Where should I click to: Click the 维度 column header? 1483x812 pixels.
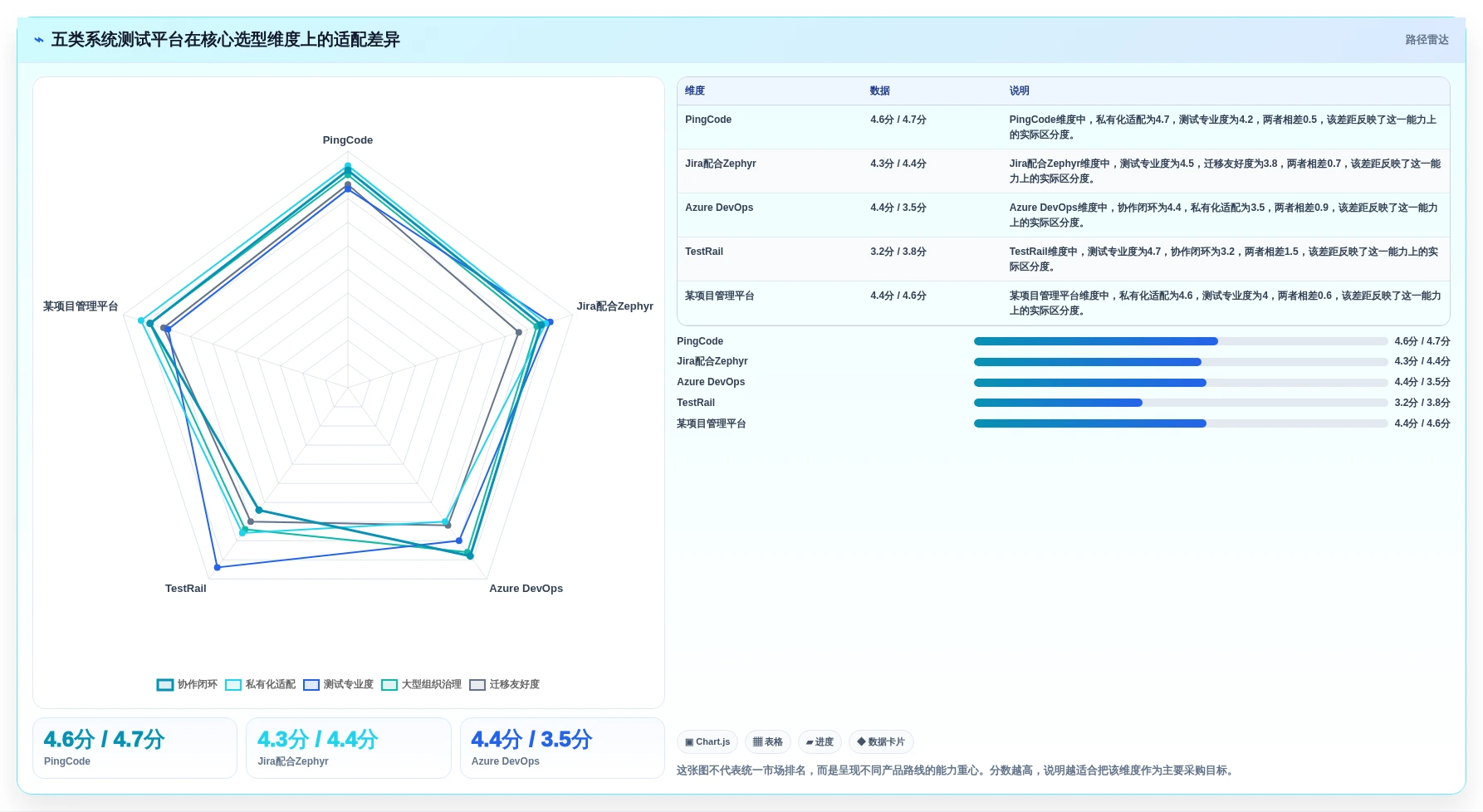695,90
